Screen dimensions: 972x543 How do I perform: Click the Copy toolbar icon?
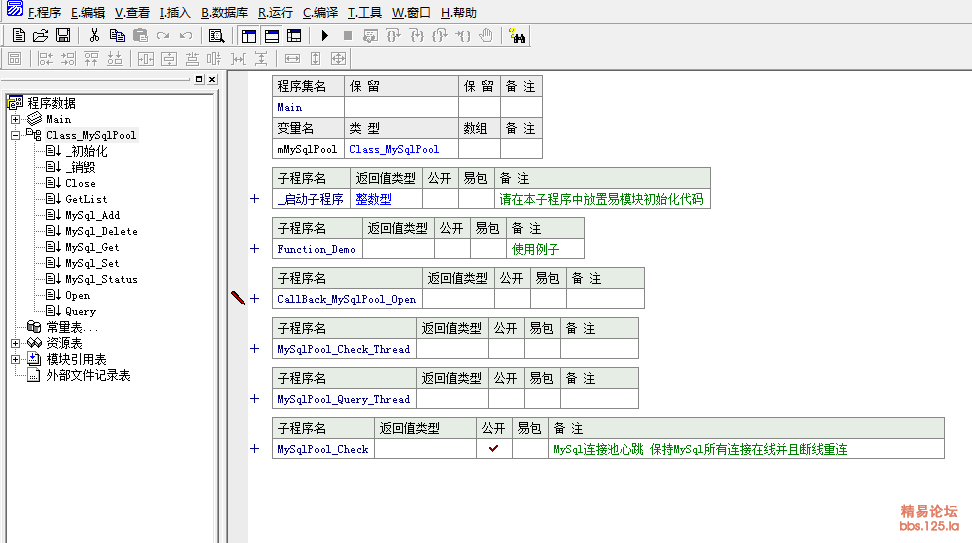tap(117, 35)
